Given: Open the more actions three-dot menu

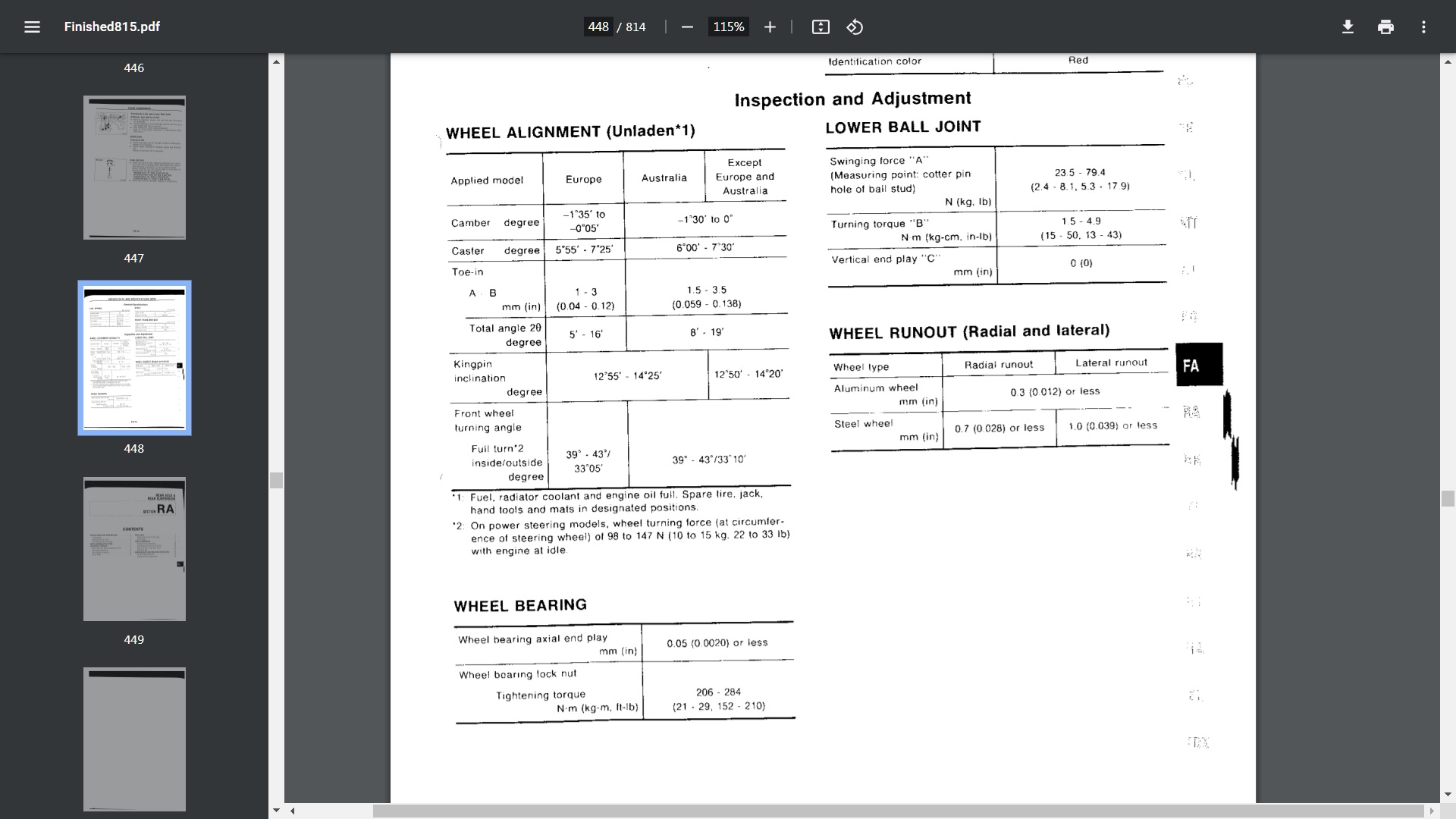Looking at the screenshot, I should pos(1423,27).
